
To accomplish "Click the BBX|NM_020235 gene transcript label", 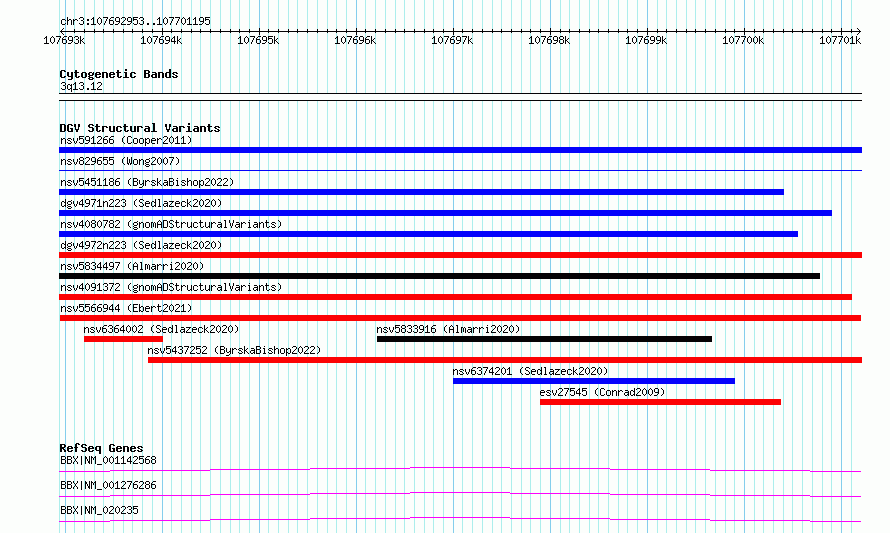I will click(99, 510).
